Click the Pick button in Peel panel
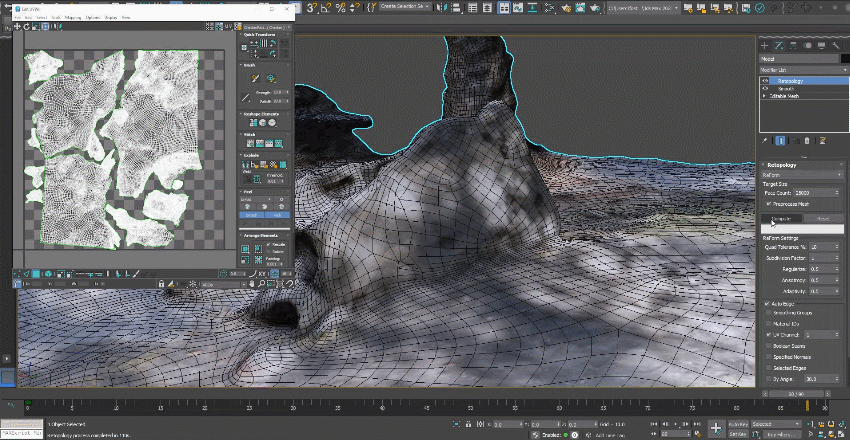This screenshot has height=440, width=850. (x=277, y=215)
